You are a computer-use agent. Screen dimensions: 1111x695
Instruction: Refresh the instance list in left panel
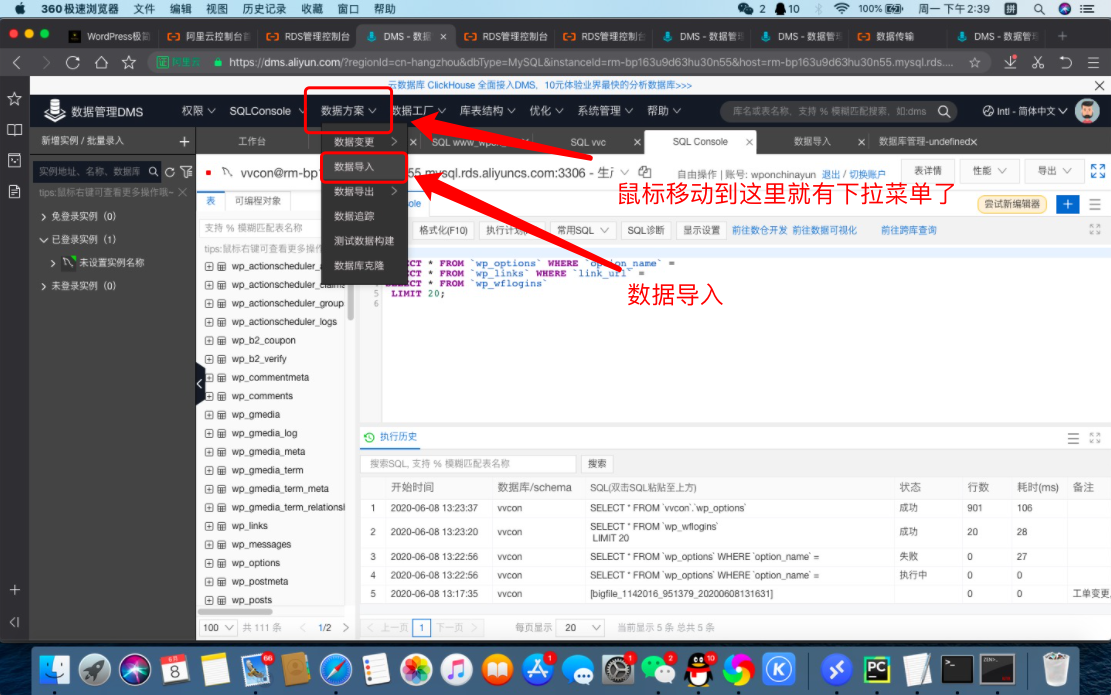(170, 171)
